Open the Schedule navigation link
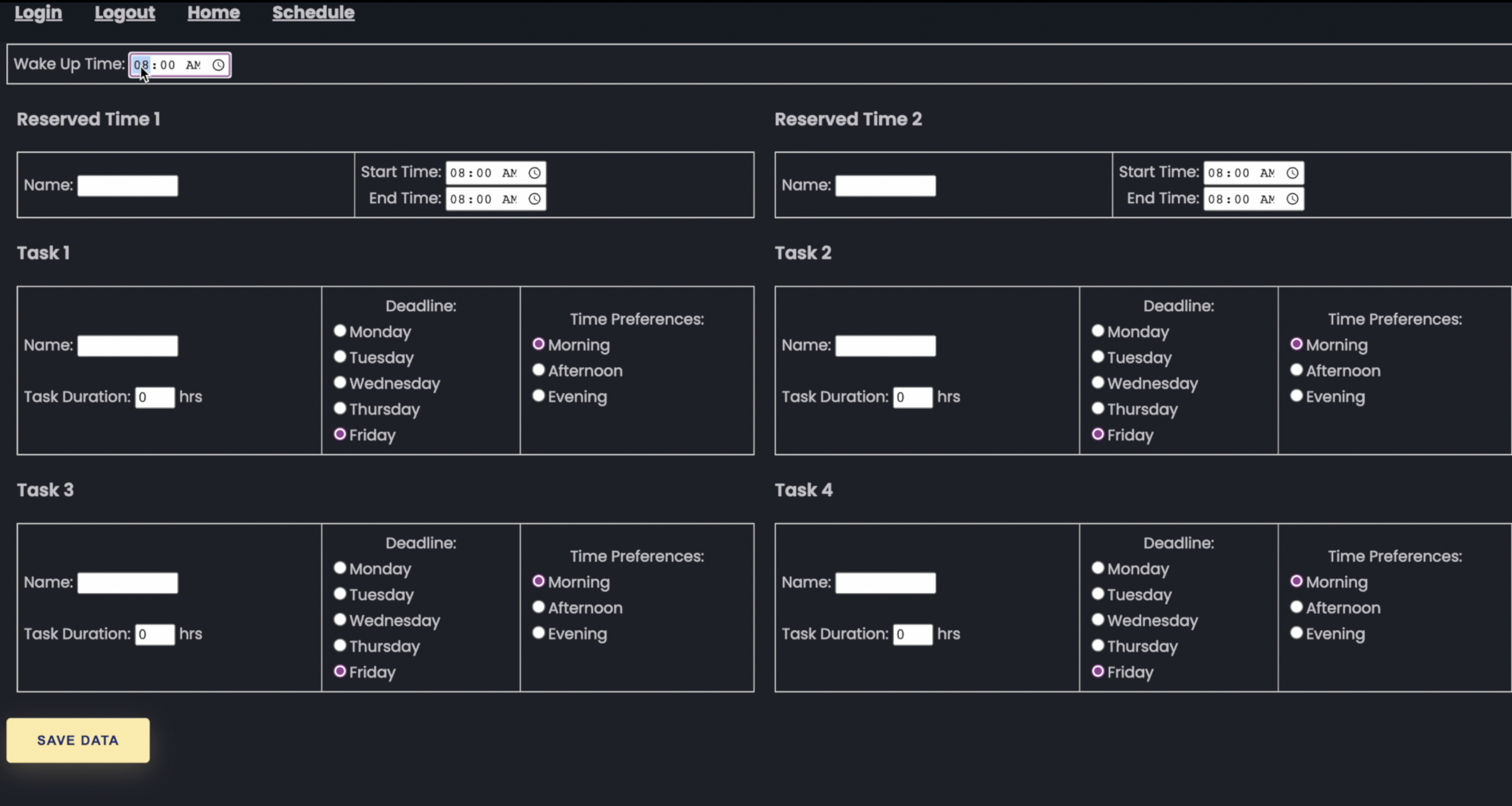Viewport: 1512px width, 806px height. (313, 12)
